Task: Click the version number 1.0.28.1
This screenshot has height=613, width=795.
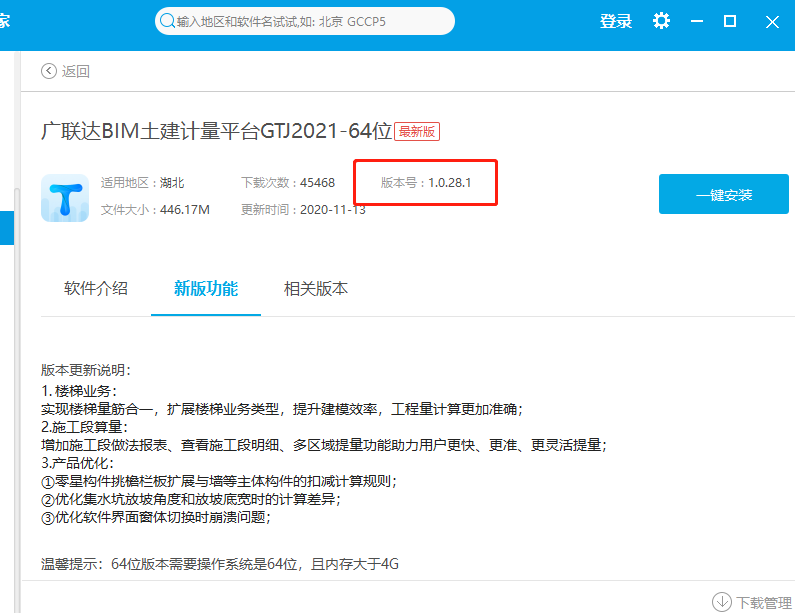Action: tap(450, 183)
